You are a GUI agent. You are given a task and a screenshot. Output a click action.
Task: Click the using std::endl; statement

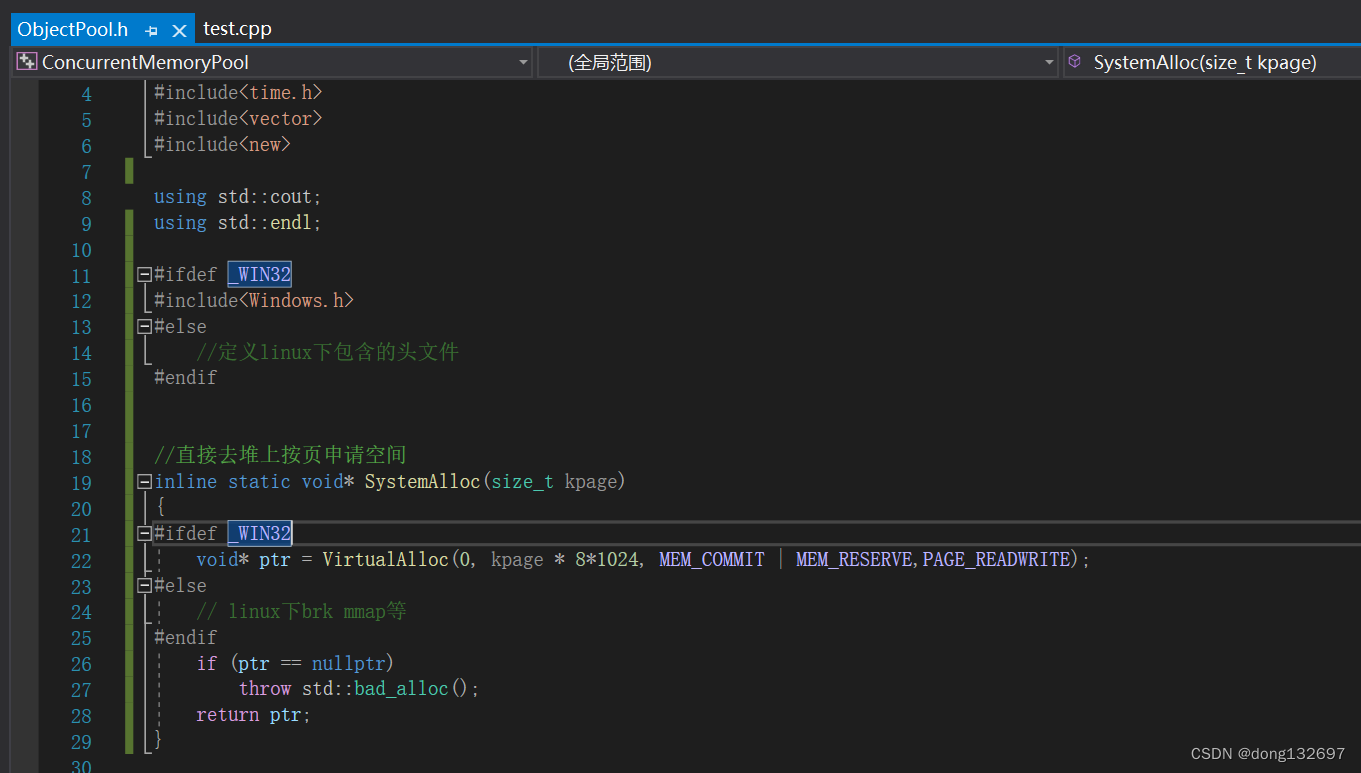coord(238,222)
